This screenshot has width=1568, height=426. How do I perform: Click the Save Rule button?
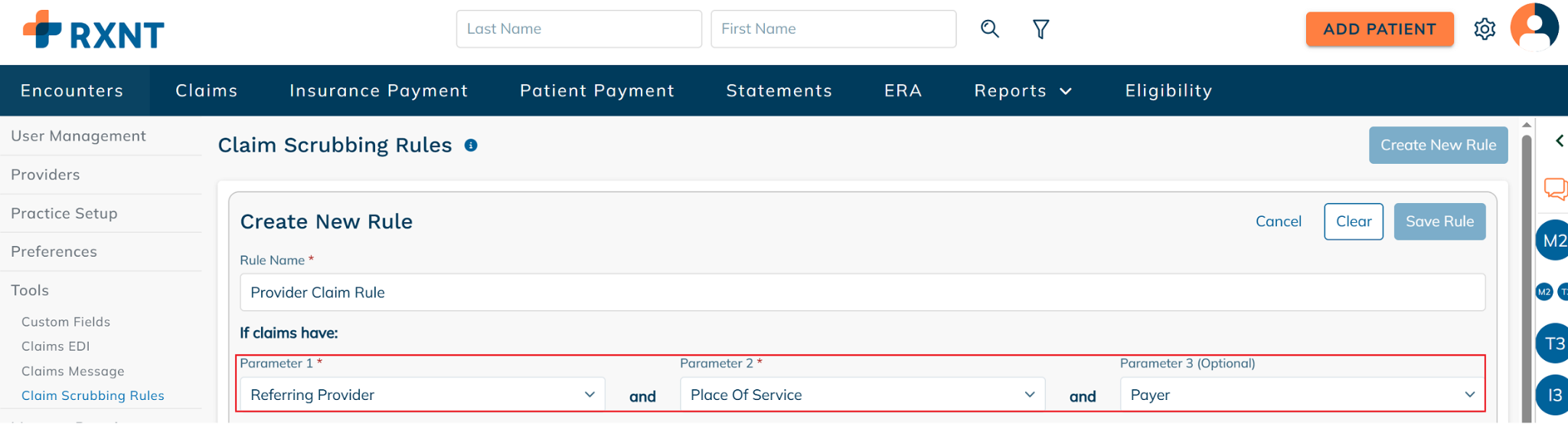(x=1439, y=221)
